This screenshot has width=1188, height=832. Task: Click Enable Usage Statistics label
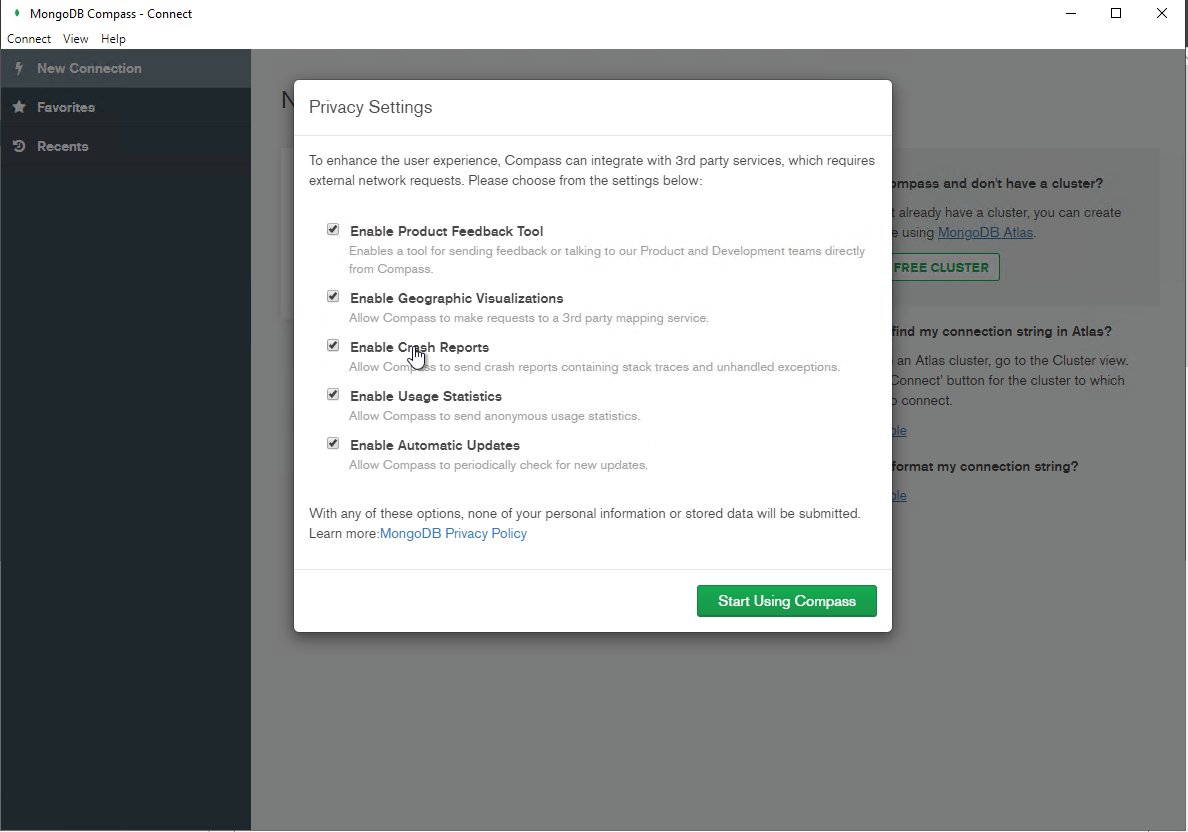[426, 396]
